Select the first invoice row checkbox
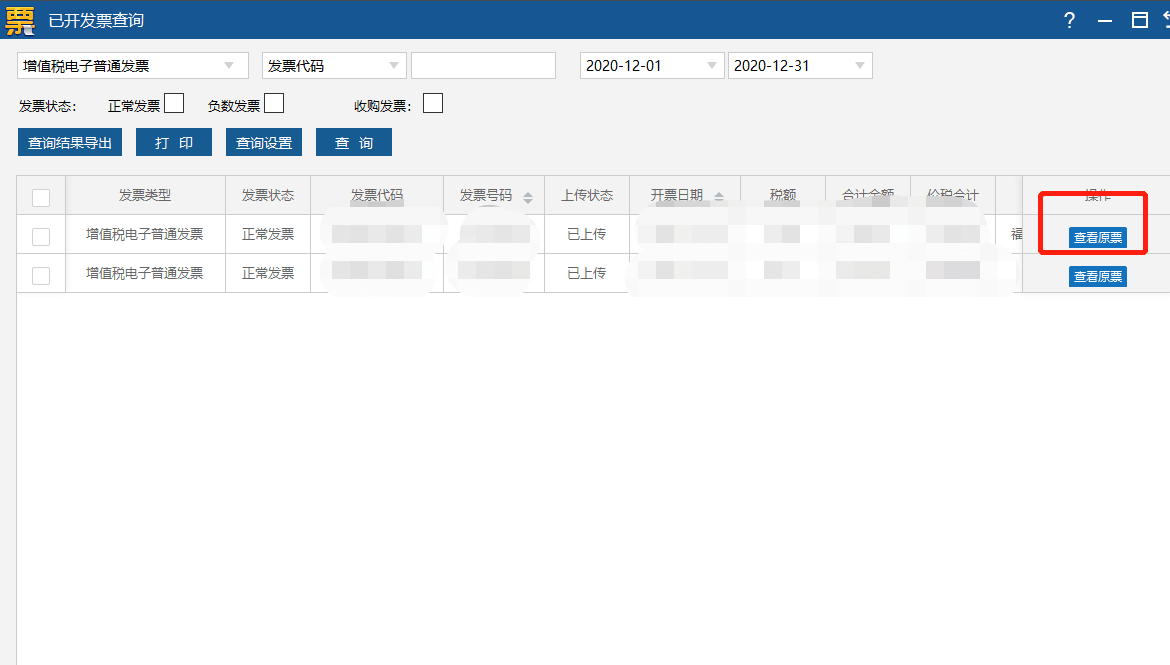The height and width of the screenshot is (665, 1170). tap(41, 236)
